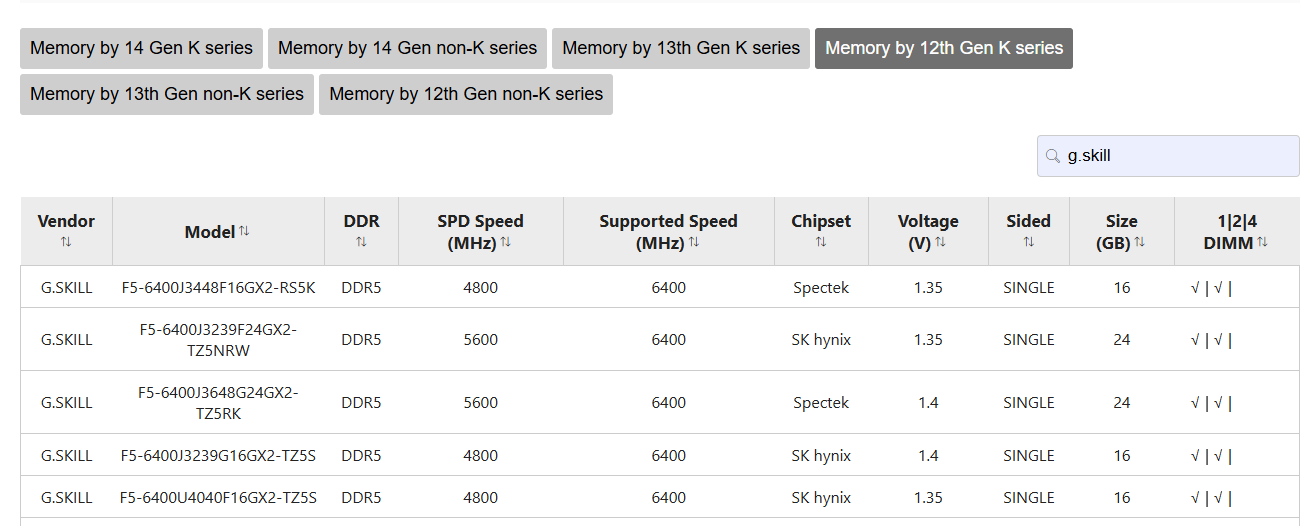Show Memory by 12th Gen non-K series
1315x526 pixels.
pos(465,94)
